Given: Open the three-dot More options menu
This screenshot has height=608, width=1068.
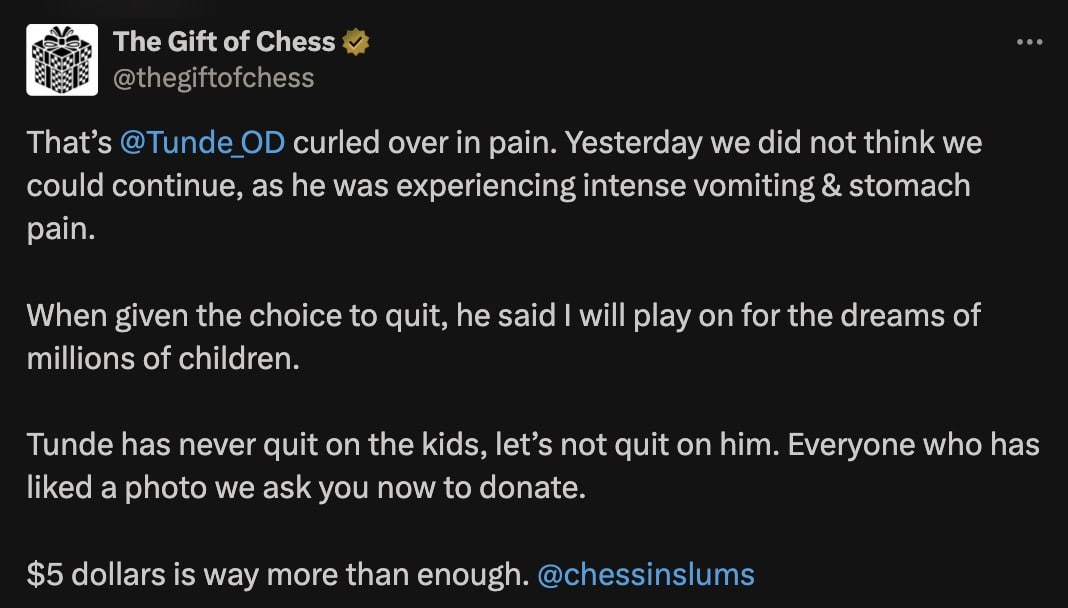Looking at the screenshot, I should [1029, 43].
